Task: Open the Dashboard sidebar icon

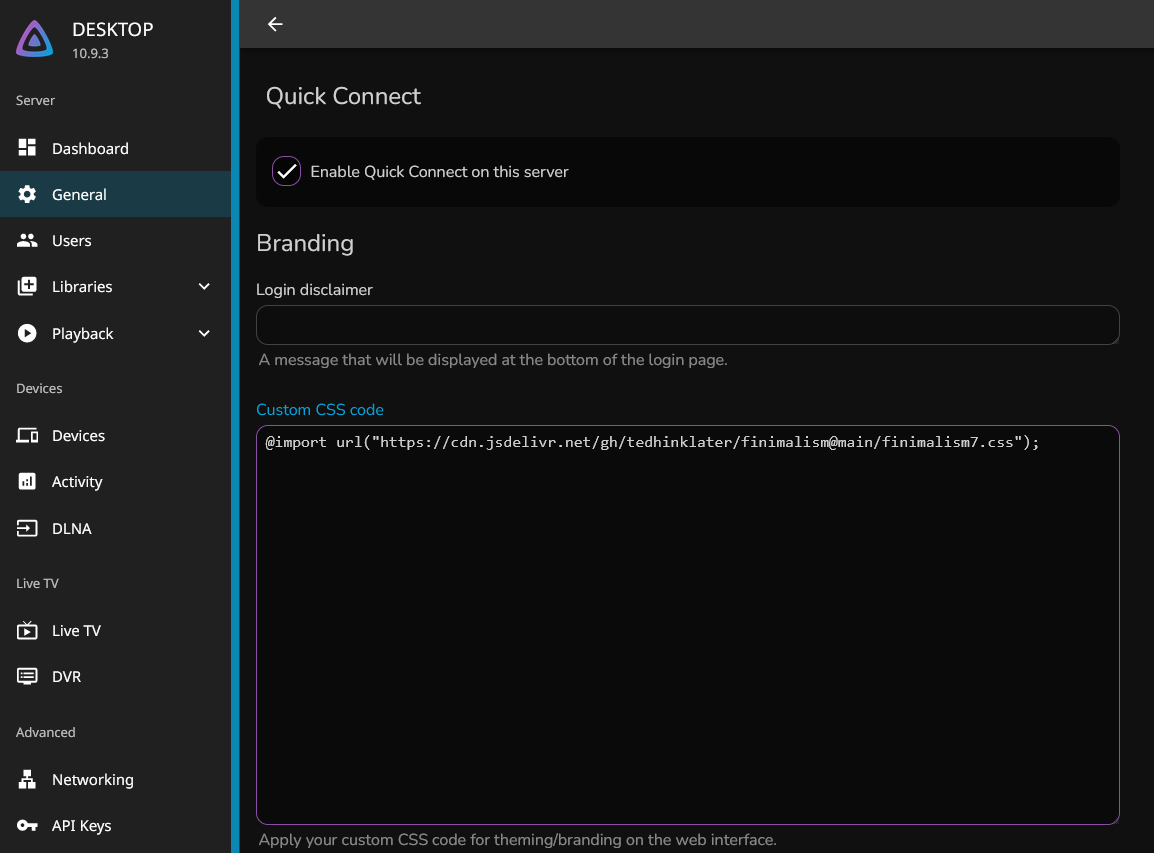Action: pos(27,148)
